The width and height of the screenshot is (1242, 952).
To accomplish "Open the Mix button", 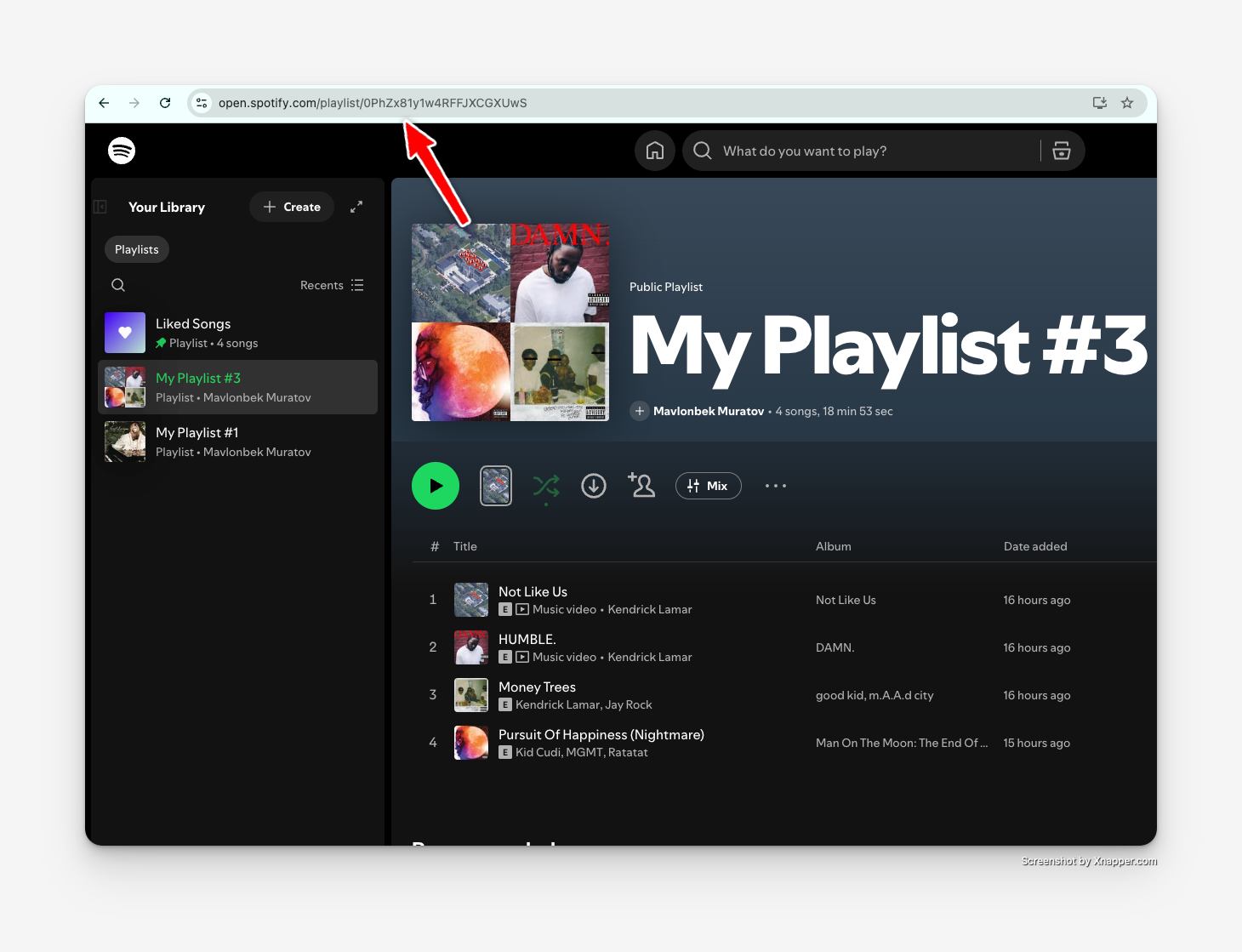I will pyautogui.click(x=709, y=486).
